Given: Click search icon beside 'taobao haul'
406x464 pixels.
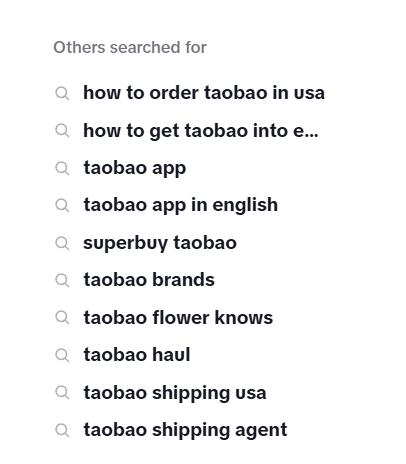Looking at the screenshot, I should point(62,355).
